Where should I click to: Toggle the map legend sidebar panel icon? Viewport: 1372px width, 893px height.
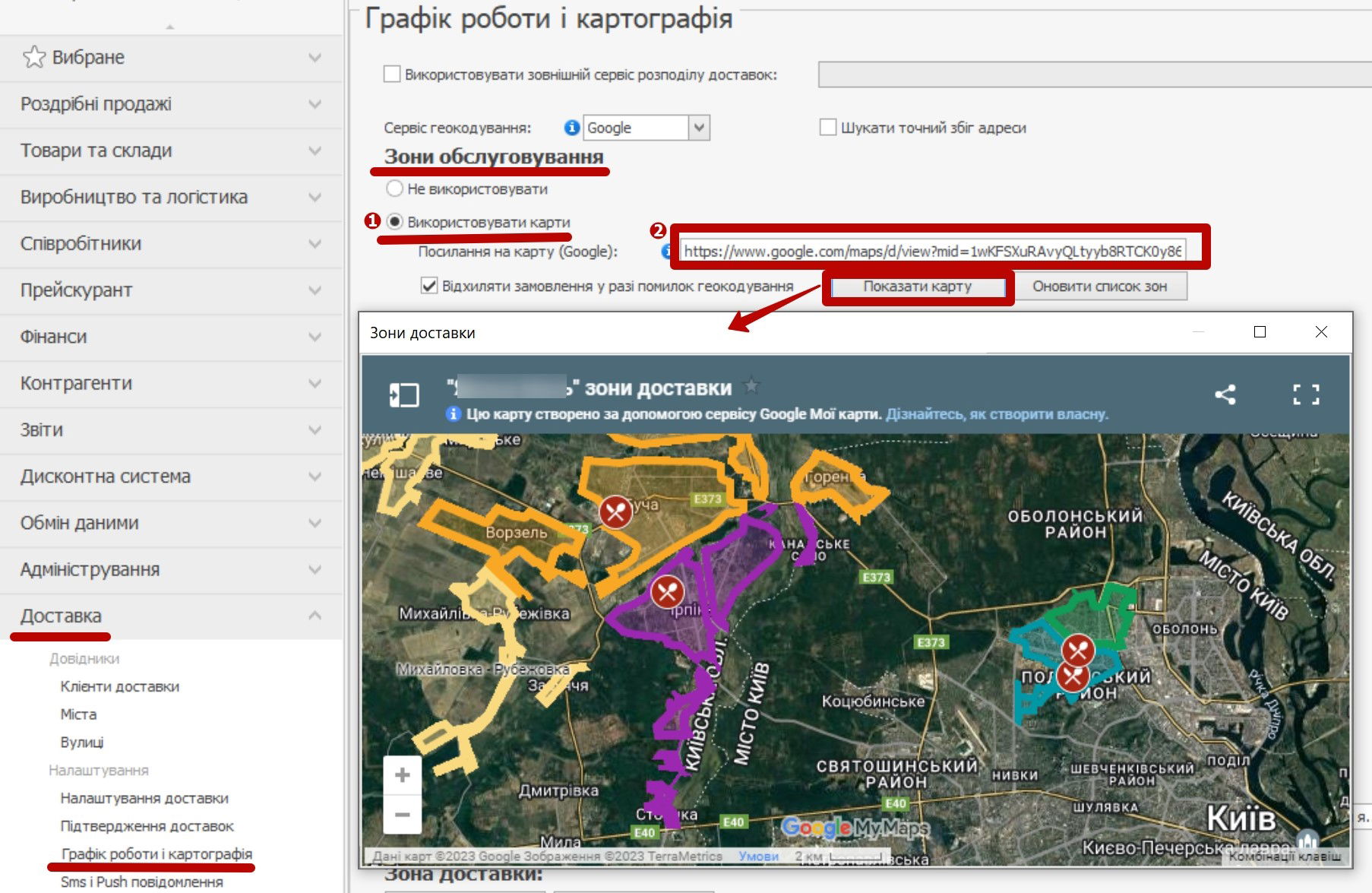click(x=404, y=395)
